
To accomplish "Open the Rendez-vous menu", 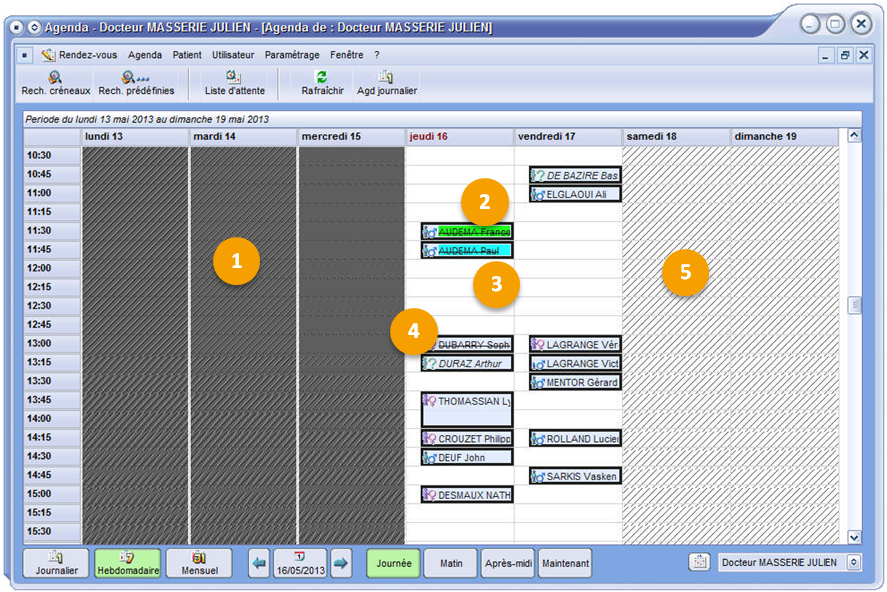I will tap(87, 55).
